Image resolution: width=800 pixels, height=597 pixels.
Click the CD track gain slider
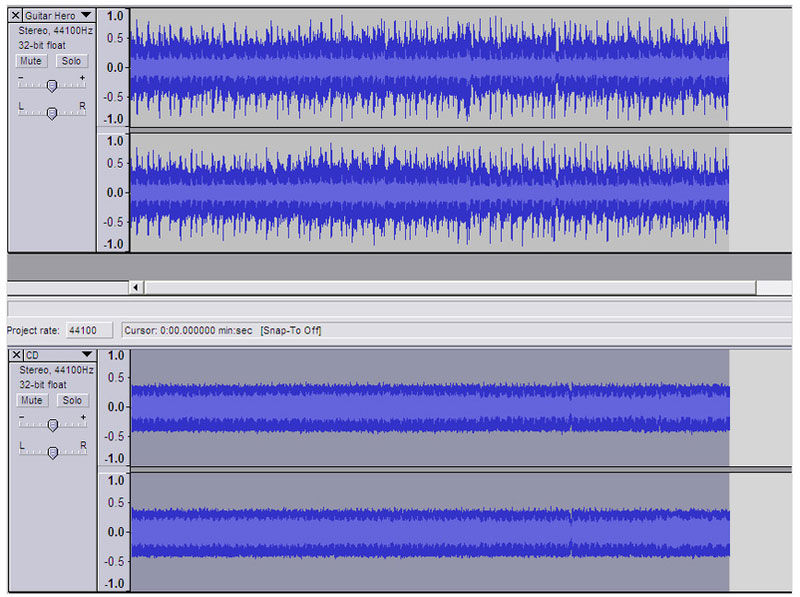coord(53,424)
